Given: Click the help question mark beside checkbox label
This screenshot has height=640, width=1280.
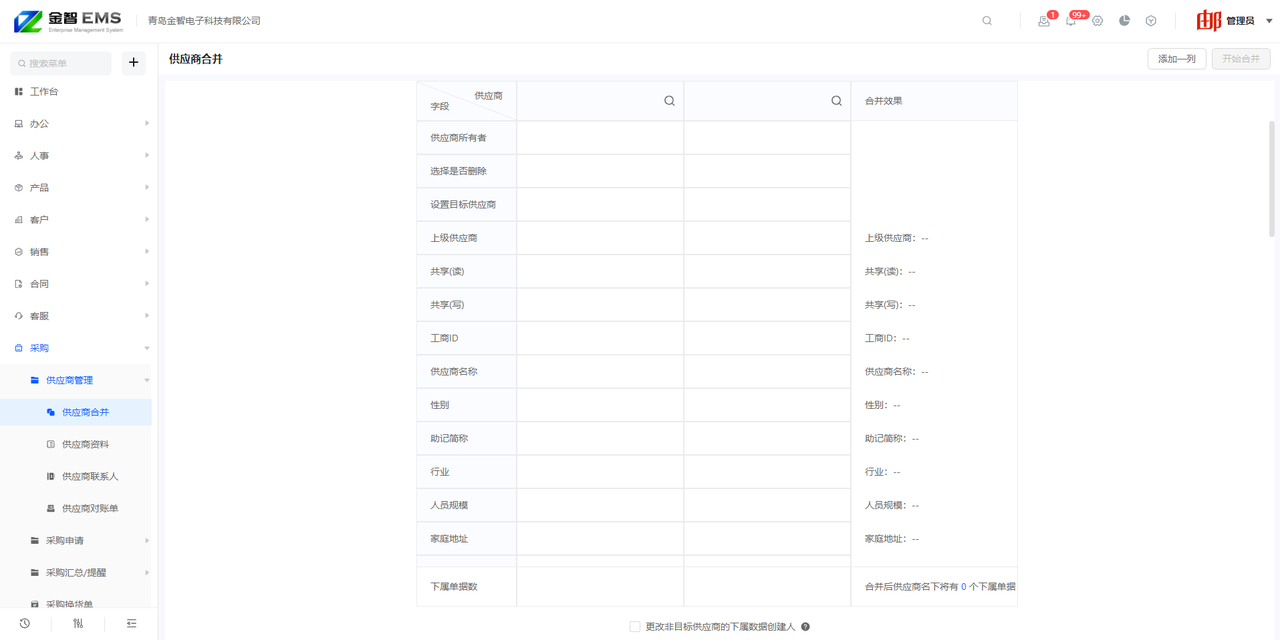Looking at the screenshot, I should click(x=805, y=627).
